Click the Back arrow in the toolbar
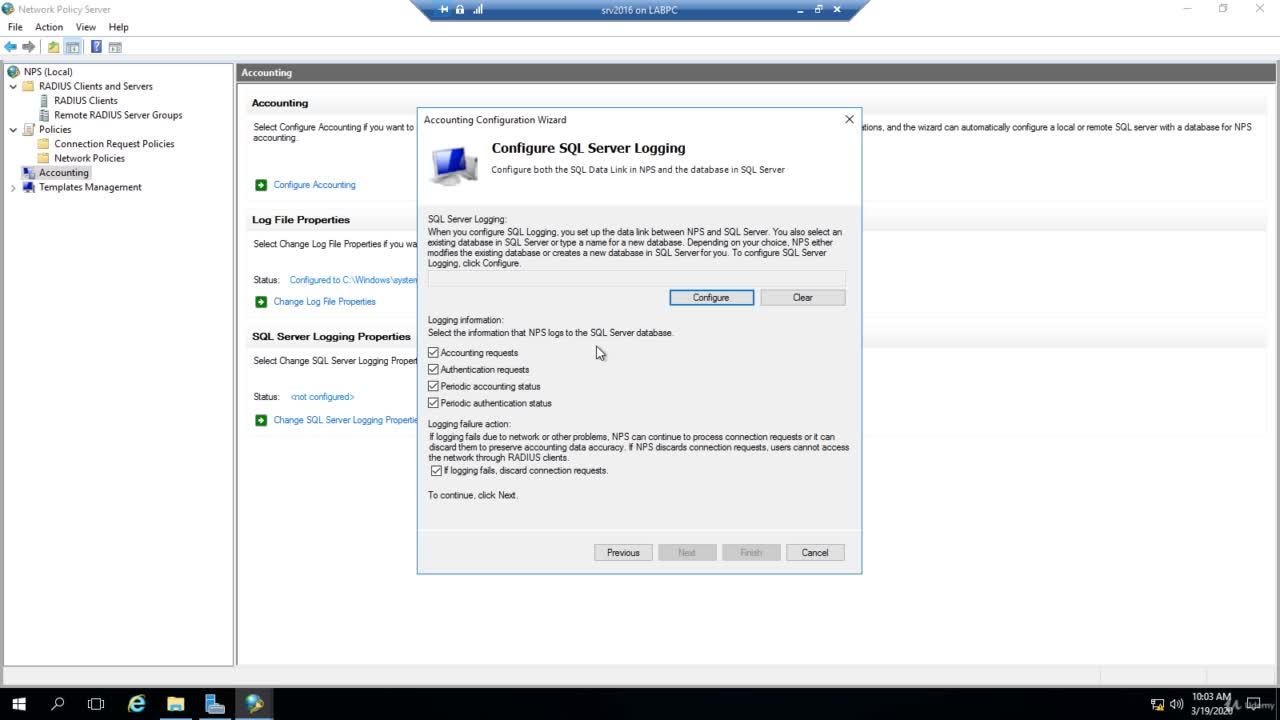 [10, 47]
